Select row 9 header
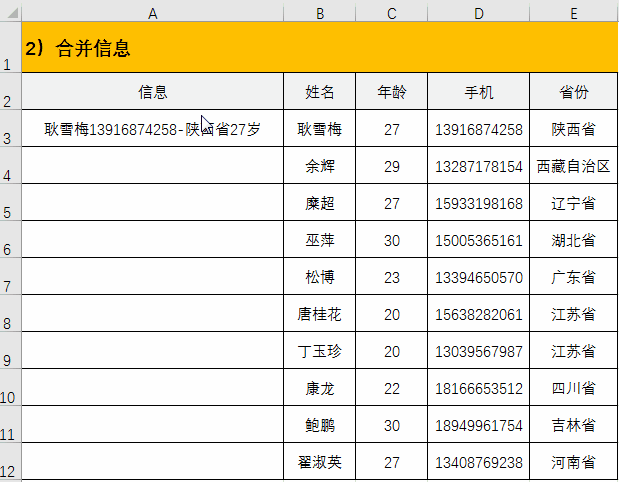This screenshot has width=619, height=482. [11, 350]
